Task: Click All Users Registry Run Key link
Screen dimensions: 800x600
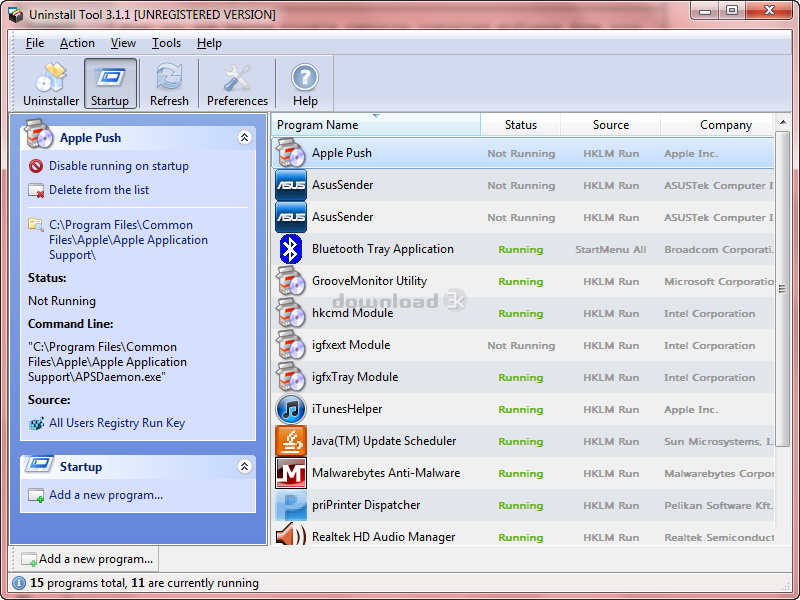Action: point(117,423)
